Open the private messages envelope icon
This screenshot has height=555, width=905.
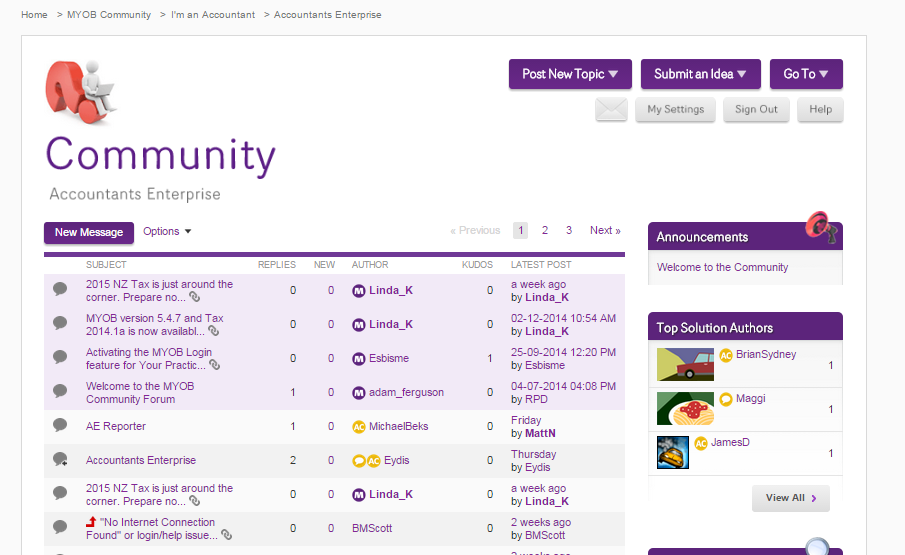(611, 109)
